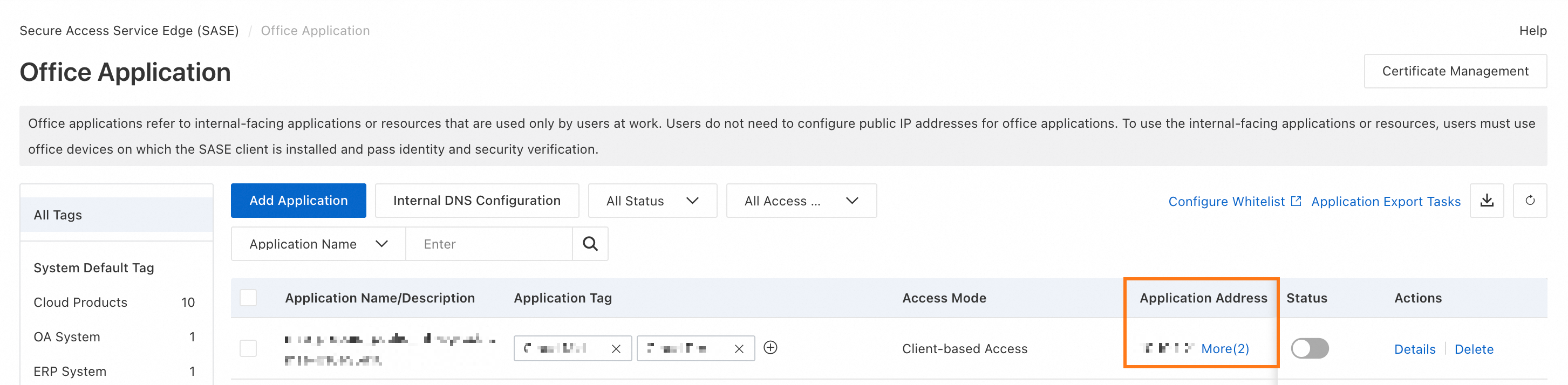Open Details for the application
The image size is (1568, 385).
click(x=1415, y=349)
